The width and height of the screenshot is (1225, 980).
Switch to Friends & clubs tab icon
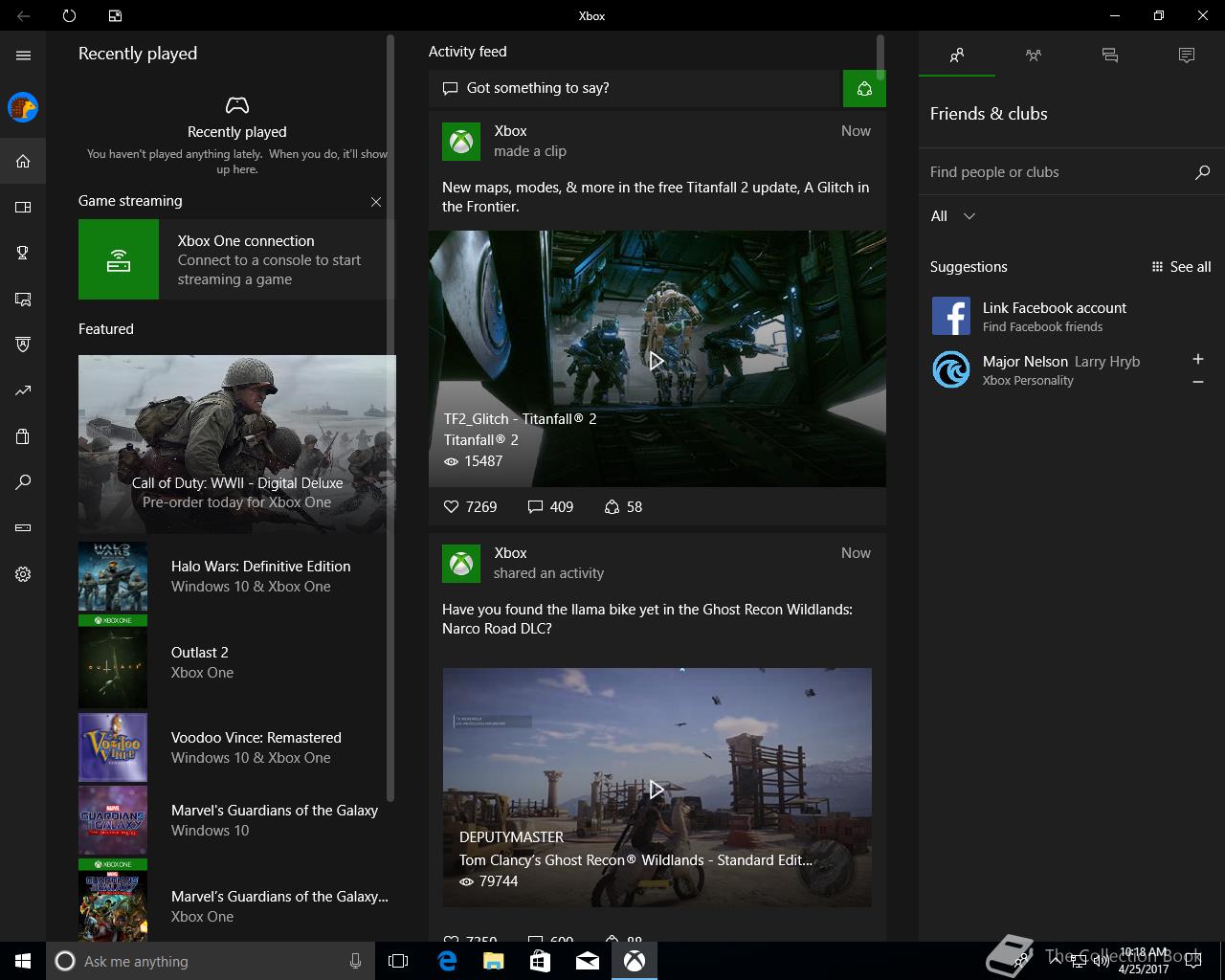957,56
